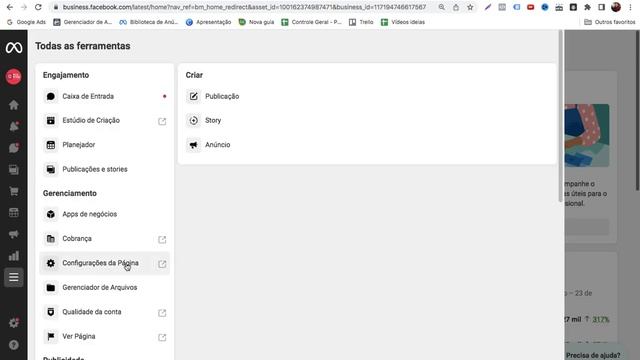Open Google Ads bookmark
This screenshot has height=360, width=640.
point(26,22)
